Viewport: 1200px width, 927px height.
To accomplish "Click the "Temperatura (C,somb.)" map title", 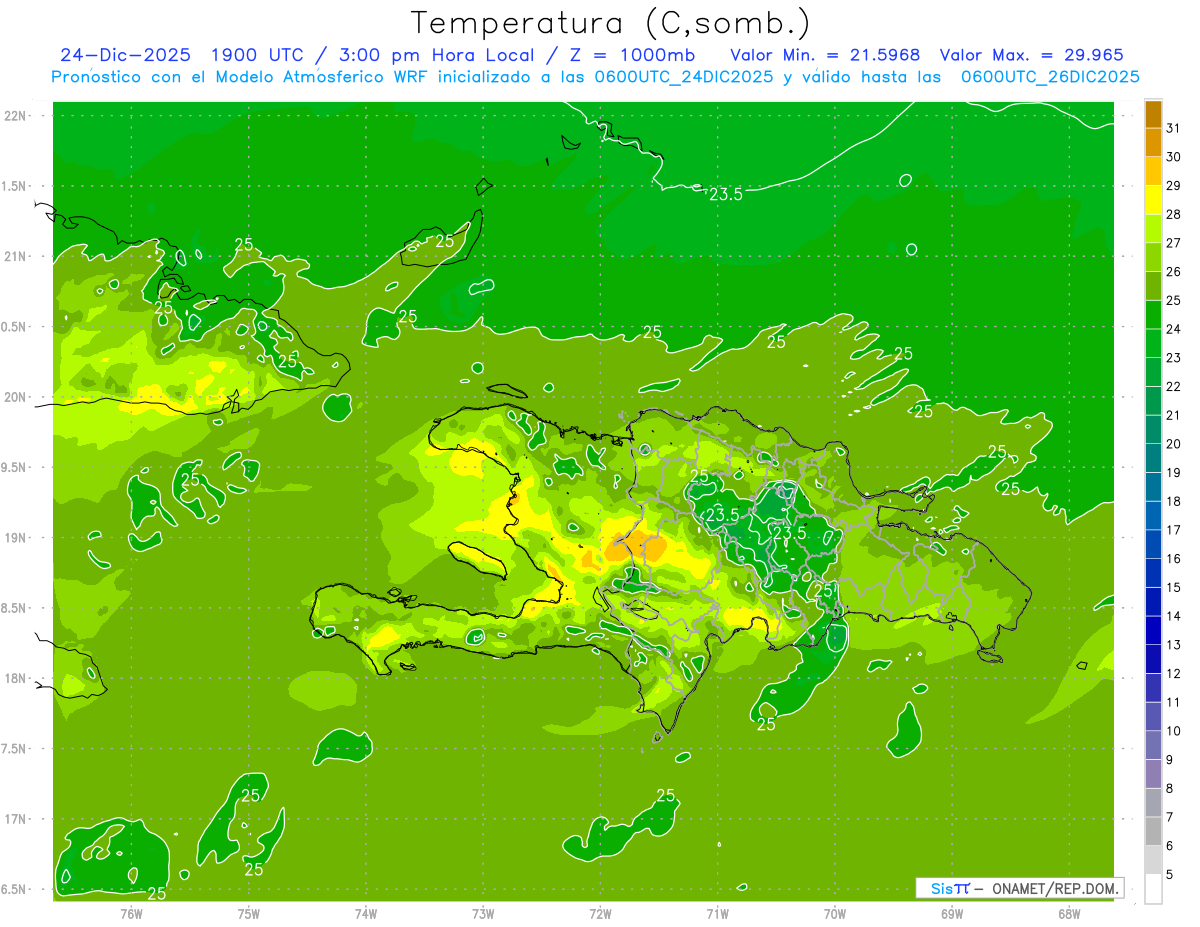I will point(611,23).
